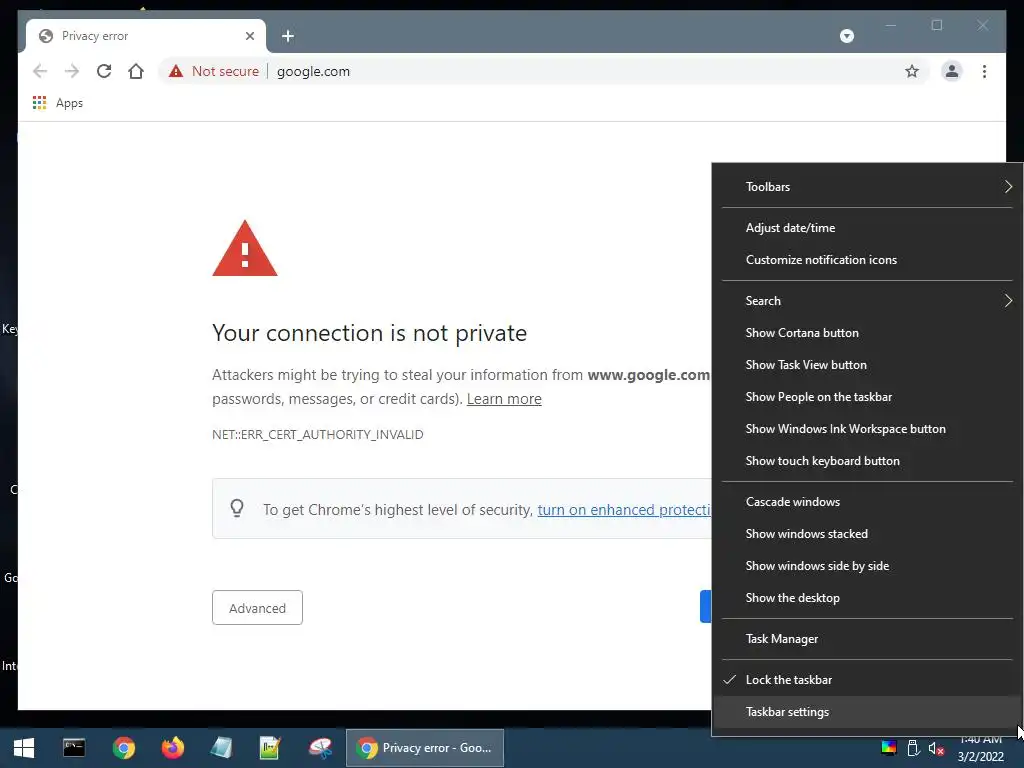Open the Apps grid shortcut icon
1024x768 pixels.
coord(39,103)
